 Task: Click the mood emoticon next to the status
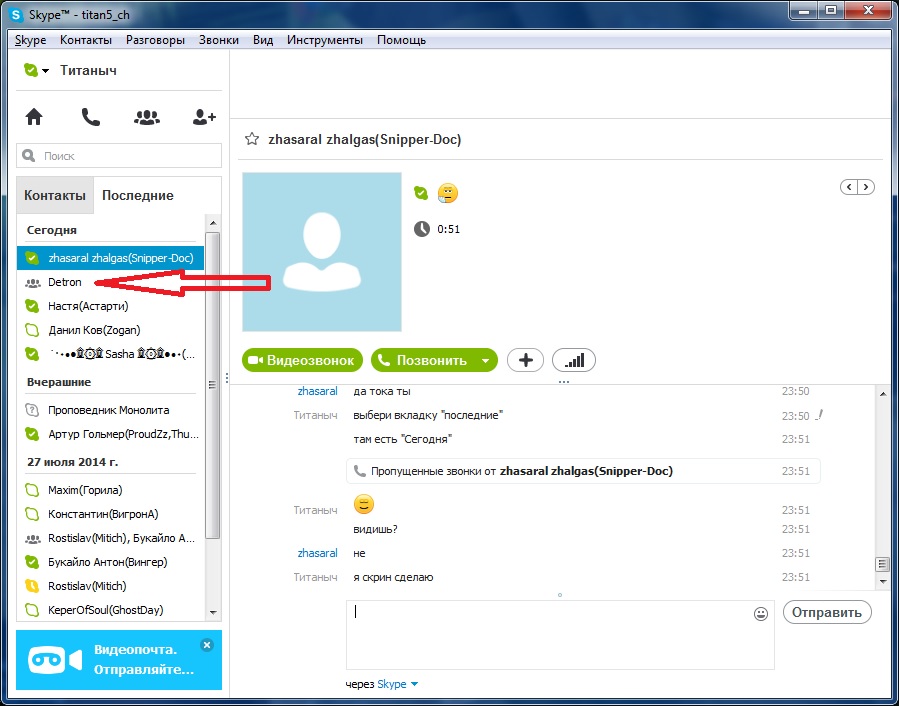click(x=448, y=193)
